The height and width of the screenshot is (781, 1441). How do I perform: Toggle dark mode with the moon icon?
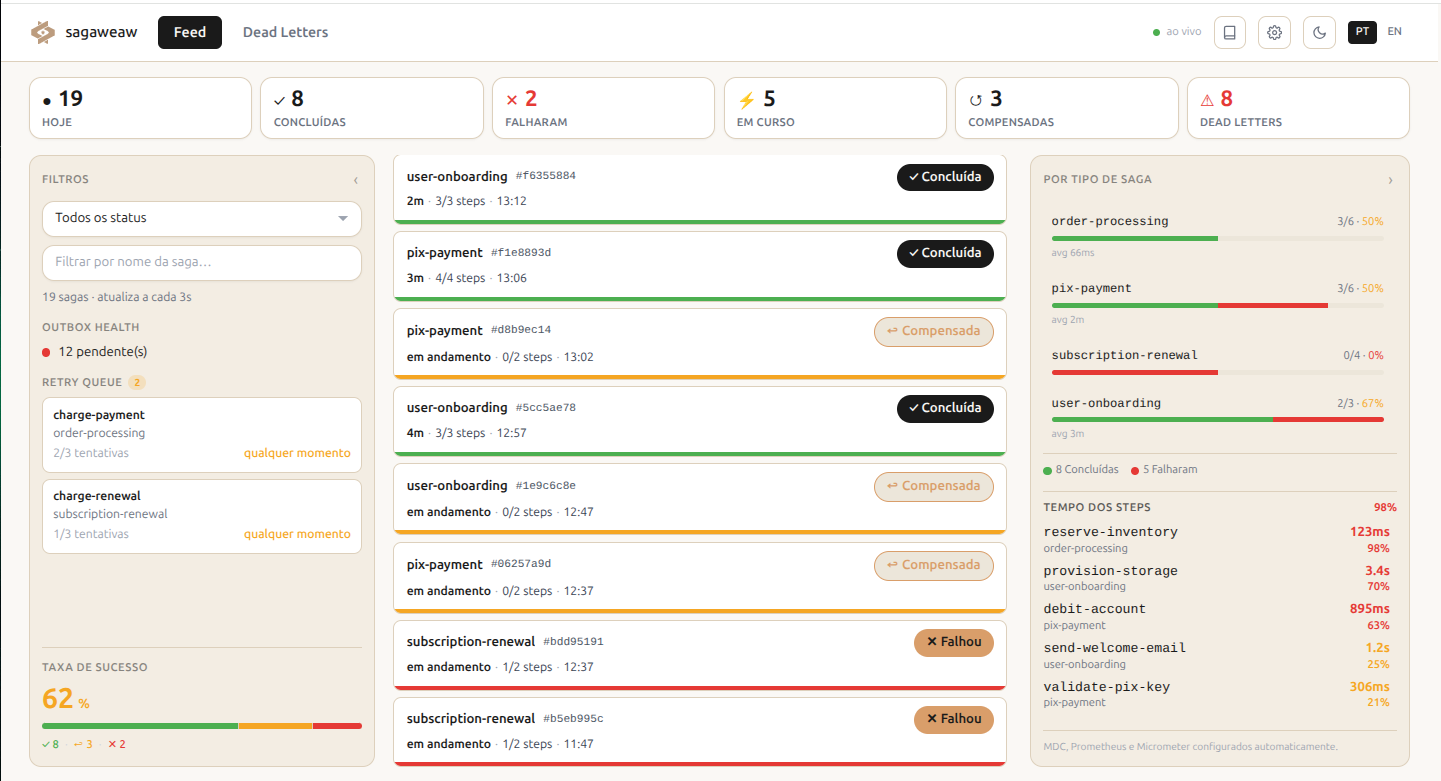1319,32
